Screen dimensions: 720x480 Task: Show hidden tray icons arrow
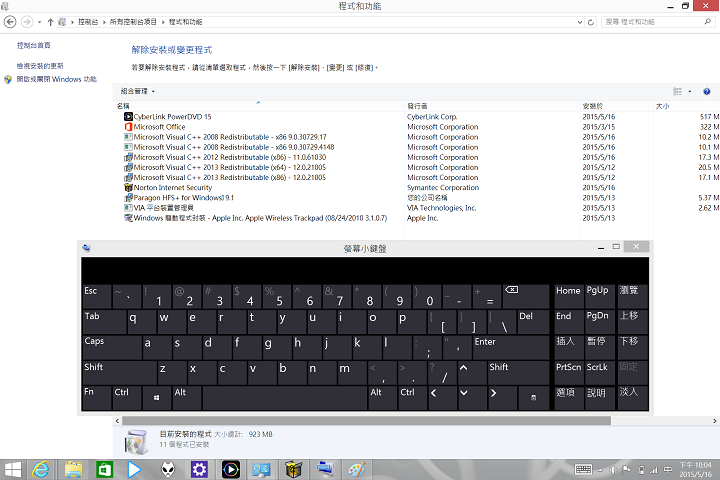click(x=600, y=470)
